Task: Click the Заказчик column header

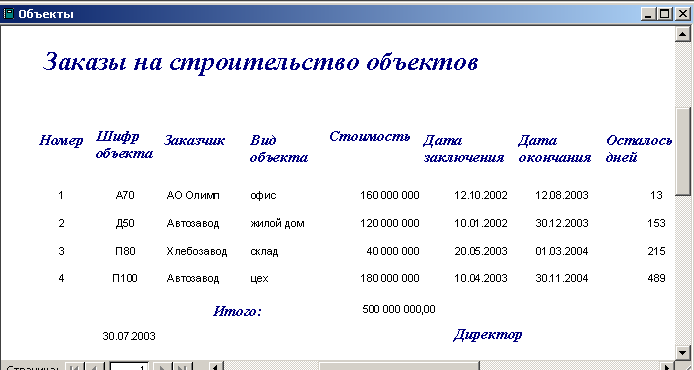Action: tap(194, 140)
